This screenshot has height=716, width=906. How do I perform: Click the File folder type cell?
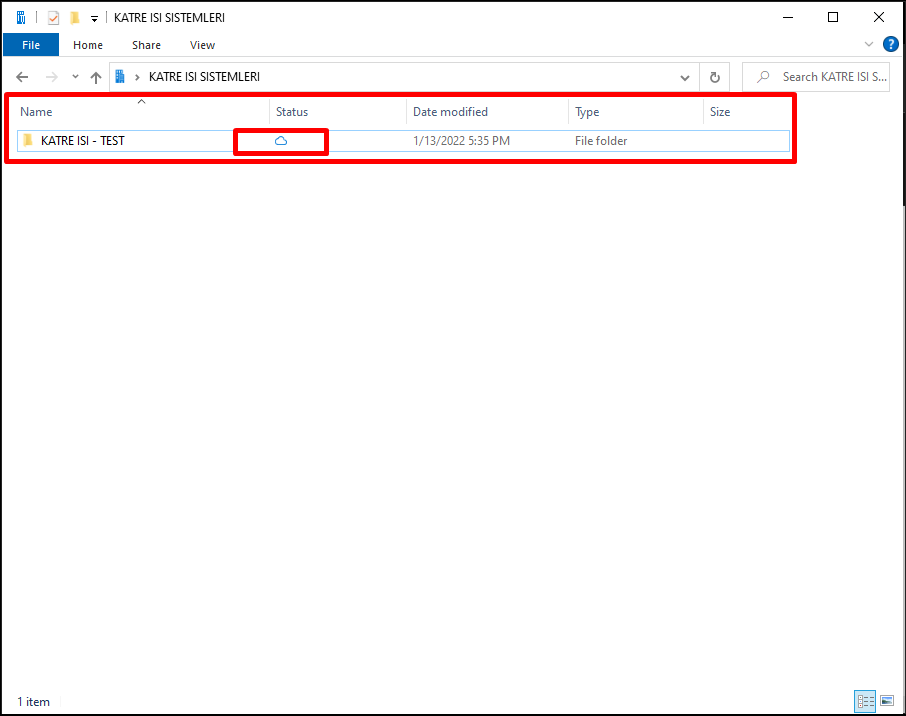601,141
